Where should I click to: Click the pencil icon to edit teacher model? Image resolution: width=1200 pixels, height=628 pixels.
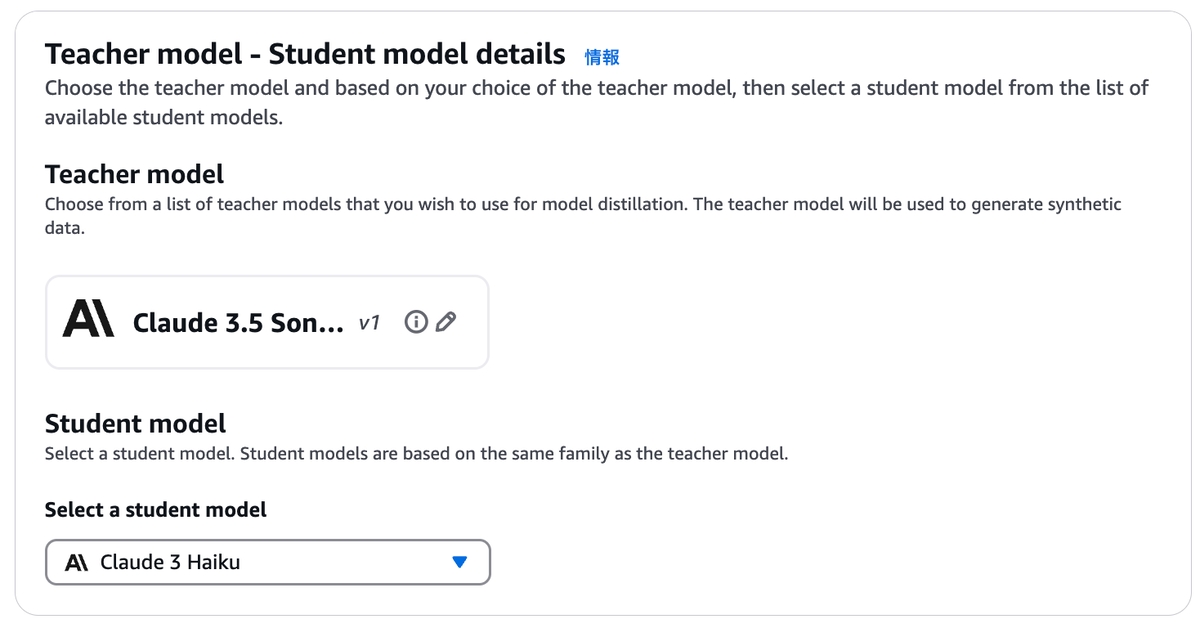pyautogui.click(x=447, y=322)
